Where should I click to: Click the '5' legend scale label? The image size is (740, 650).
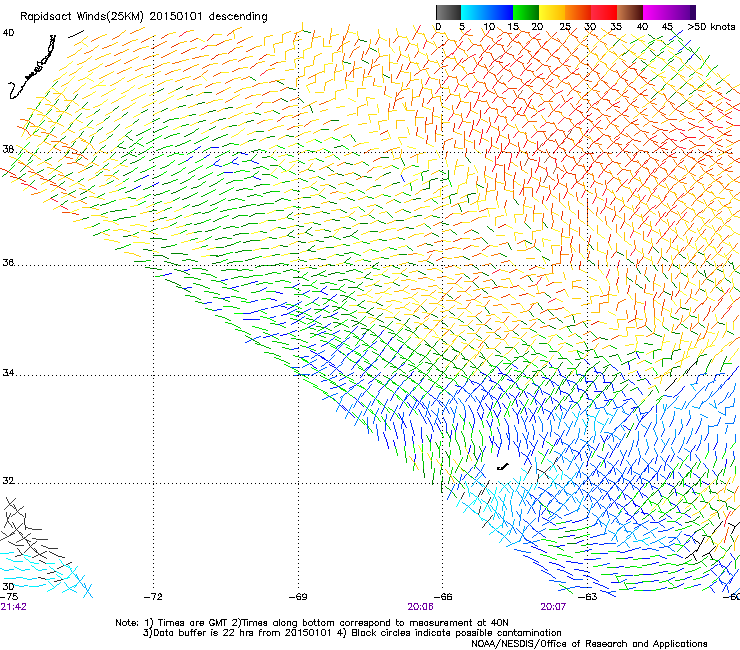[462, 26]
